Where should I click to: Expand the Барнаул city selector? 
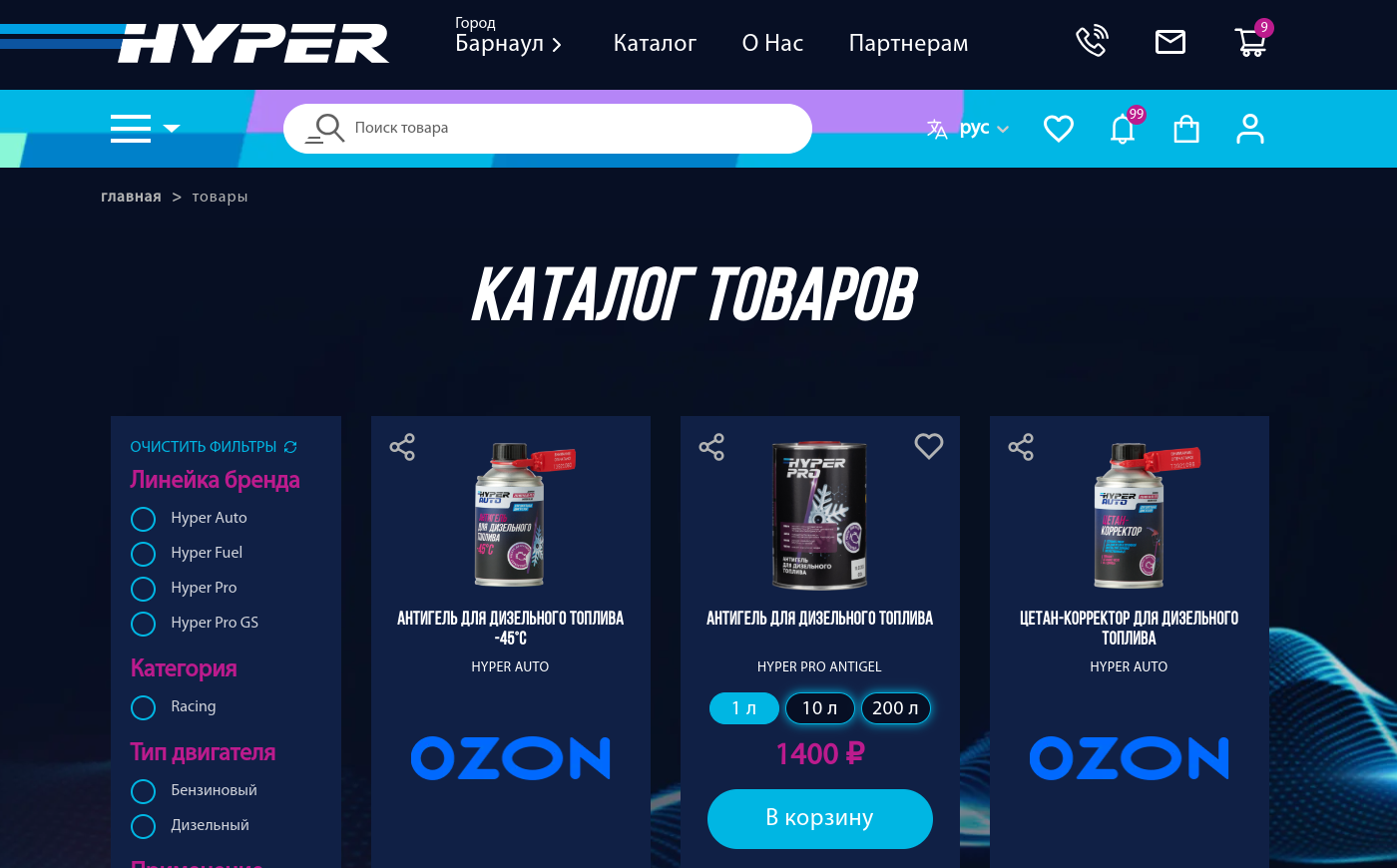click(x=509, y=43)
